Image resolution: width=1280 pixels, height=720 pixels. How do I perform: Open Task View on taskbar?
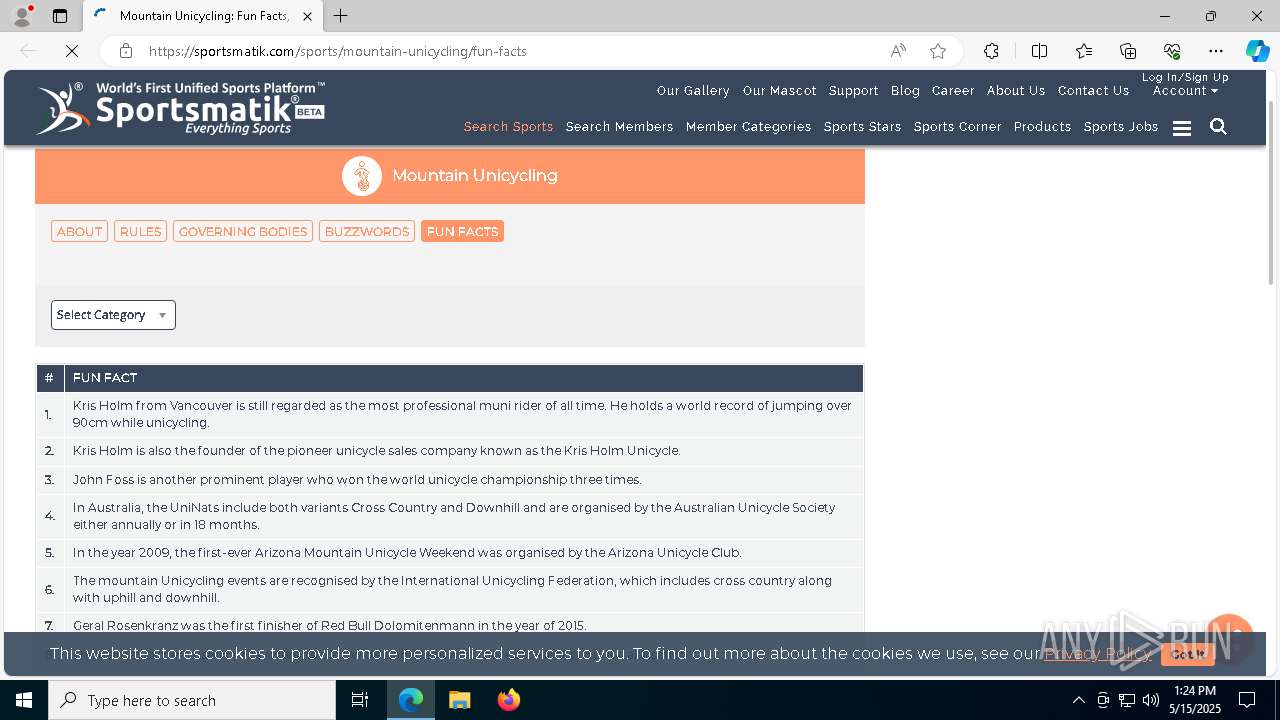(x=360, y=700)
